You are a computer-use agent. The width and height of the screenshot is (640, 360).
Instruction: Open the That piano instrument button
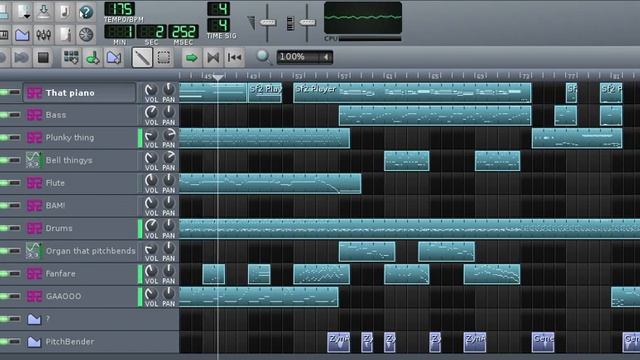pyautogui.click(x=80, y=93)
